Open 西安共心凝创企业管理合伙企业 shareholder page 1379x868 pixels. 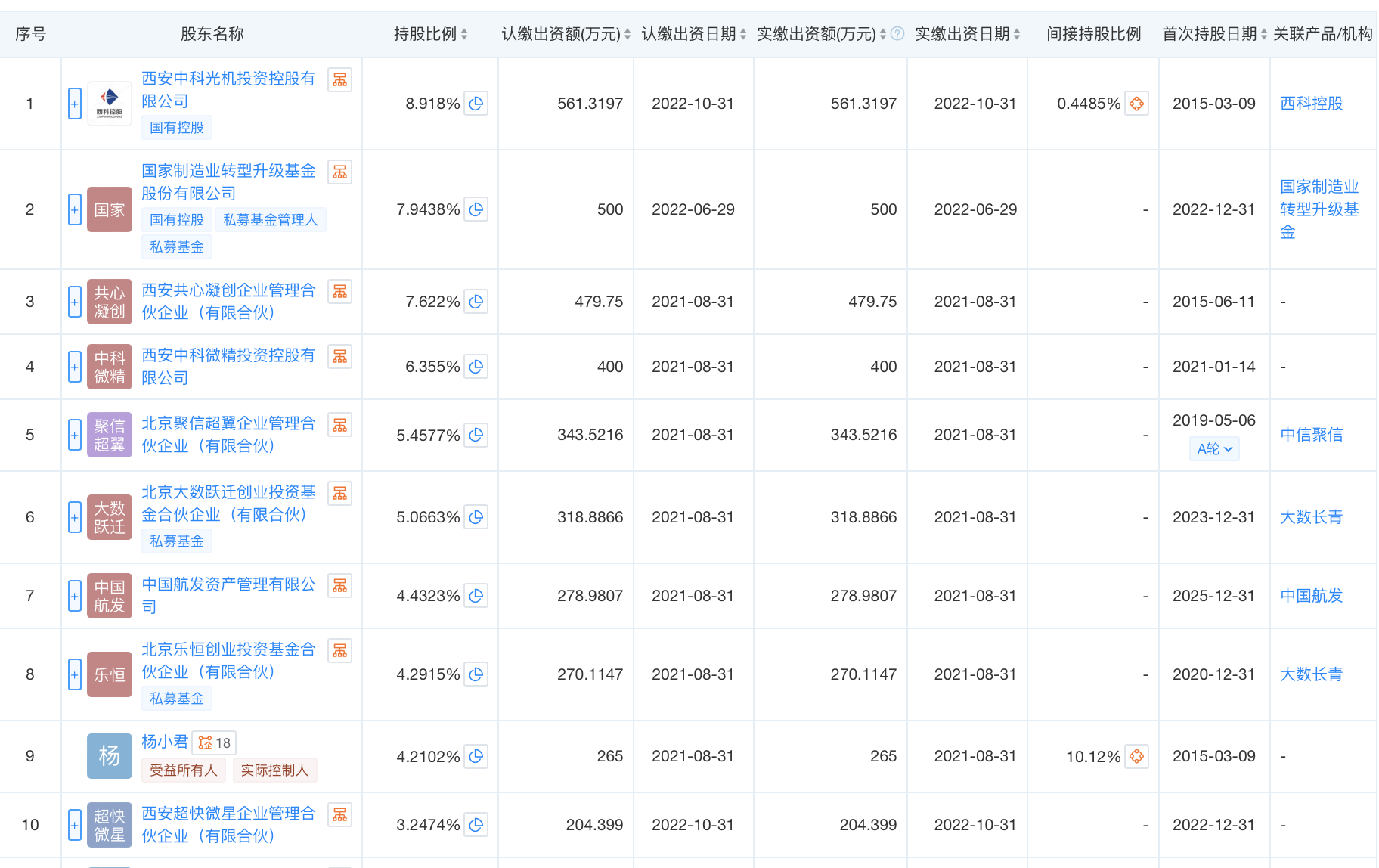[x=228, y=302]
